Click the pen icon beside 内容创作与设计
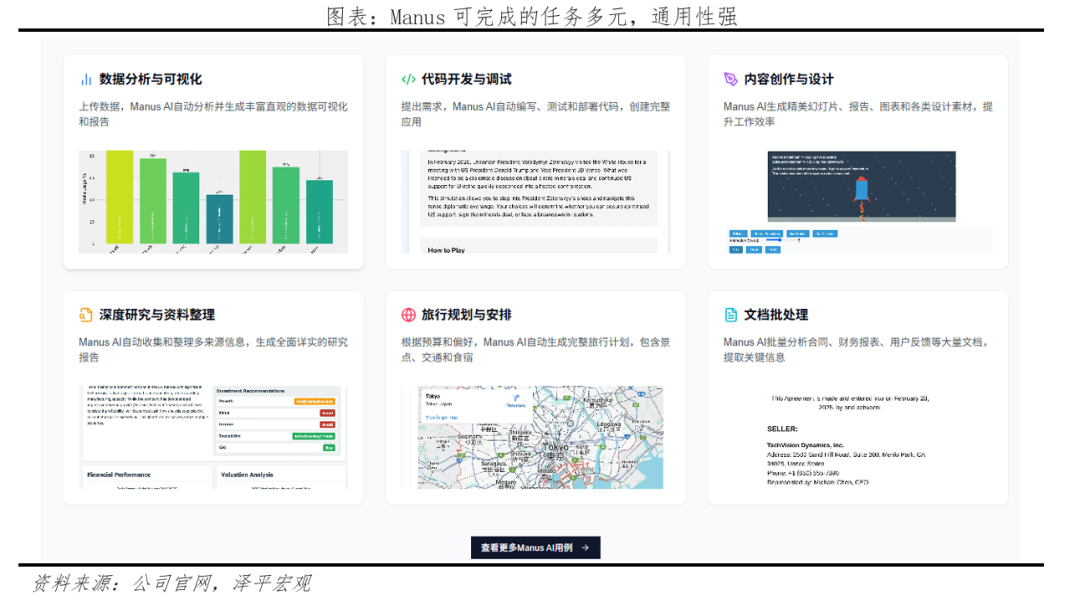Screen dimensions: 1080x611 [730, 79]
